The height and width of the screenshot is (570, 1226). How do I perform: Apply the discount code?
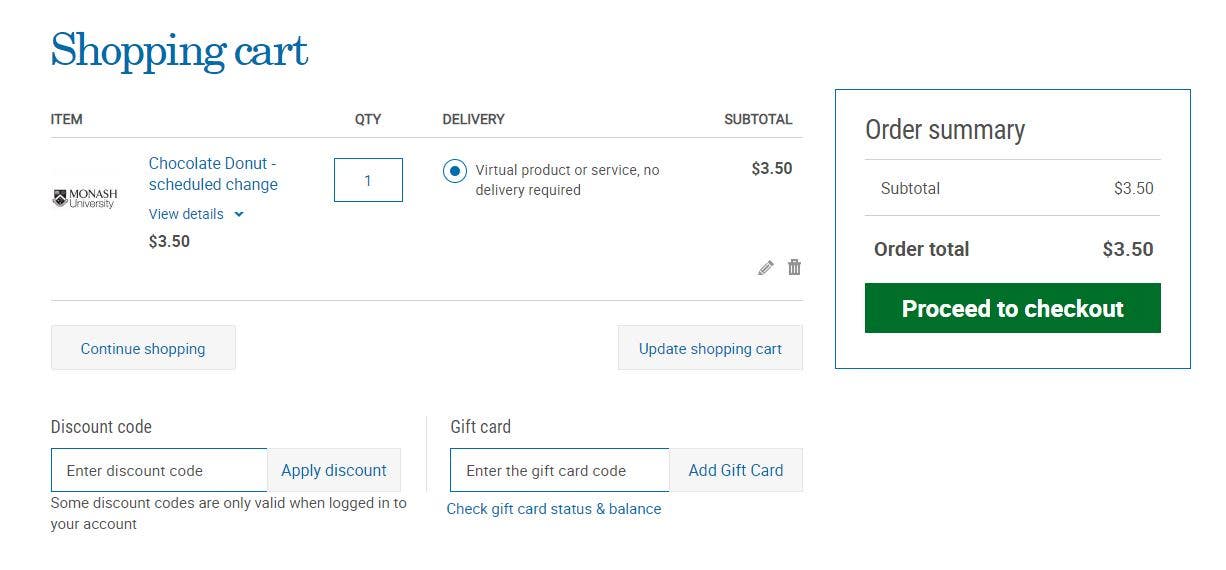pyautogui.click(x=334, y=470)
